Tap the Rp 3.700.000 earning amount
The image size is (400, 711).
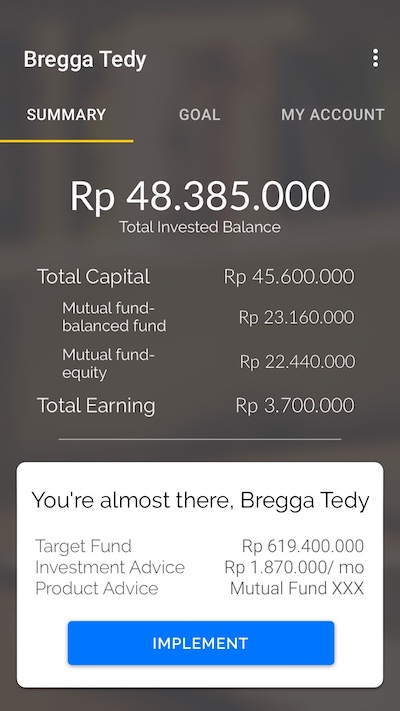click(x=295, y=405)
